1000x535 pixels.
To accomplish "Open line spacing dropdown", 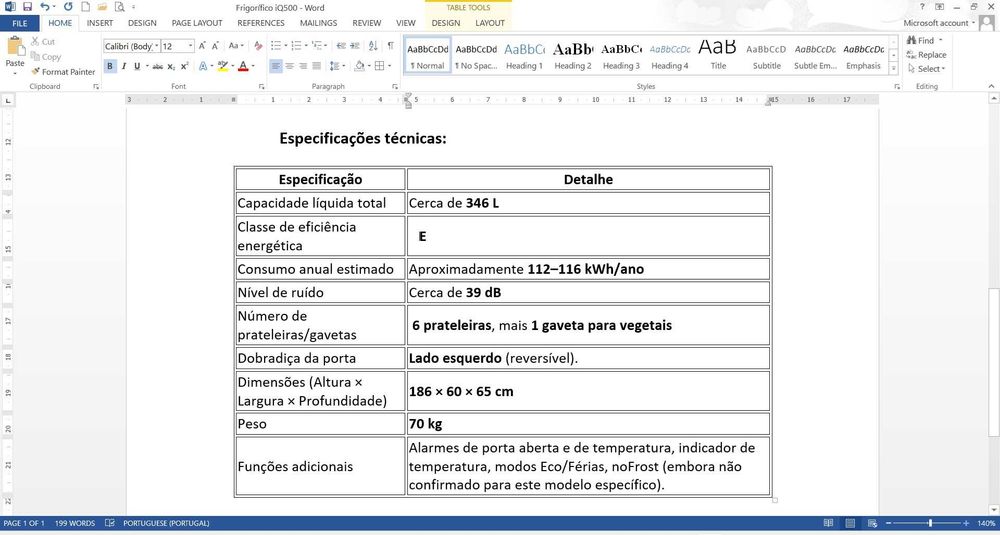I will pos(337,66).
